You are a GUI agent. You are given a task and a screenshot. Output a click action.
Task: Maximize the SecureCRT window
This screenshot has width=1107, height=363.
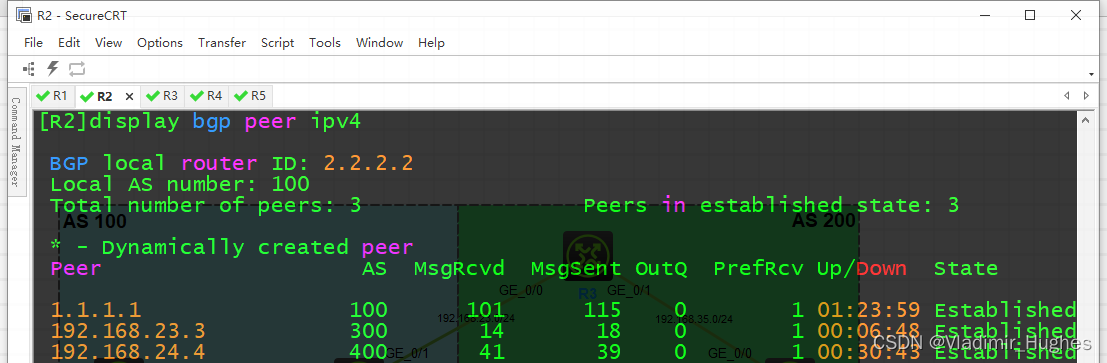[1030, 15]
